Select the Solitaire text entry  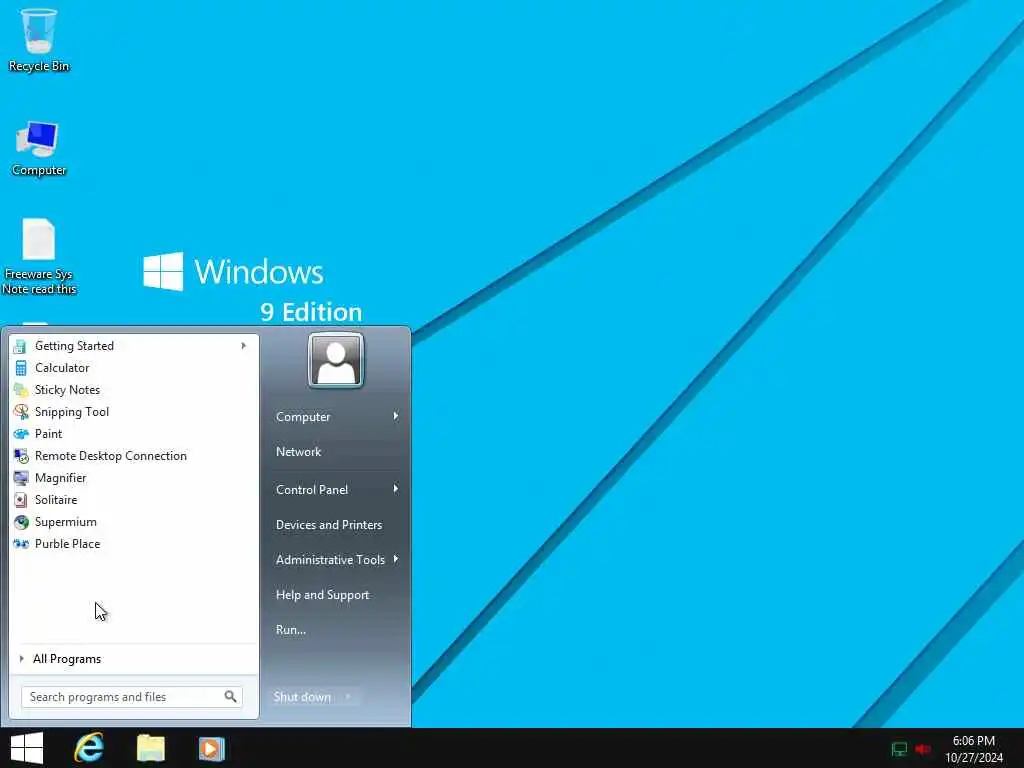click(56, 500)
